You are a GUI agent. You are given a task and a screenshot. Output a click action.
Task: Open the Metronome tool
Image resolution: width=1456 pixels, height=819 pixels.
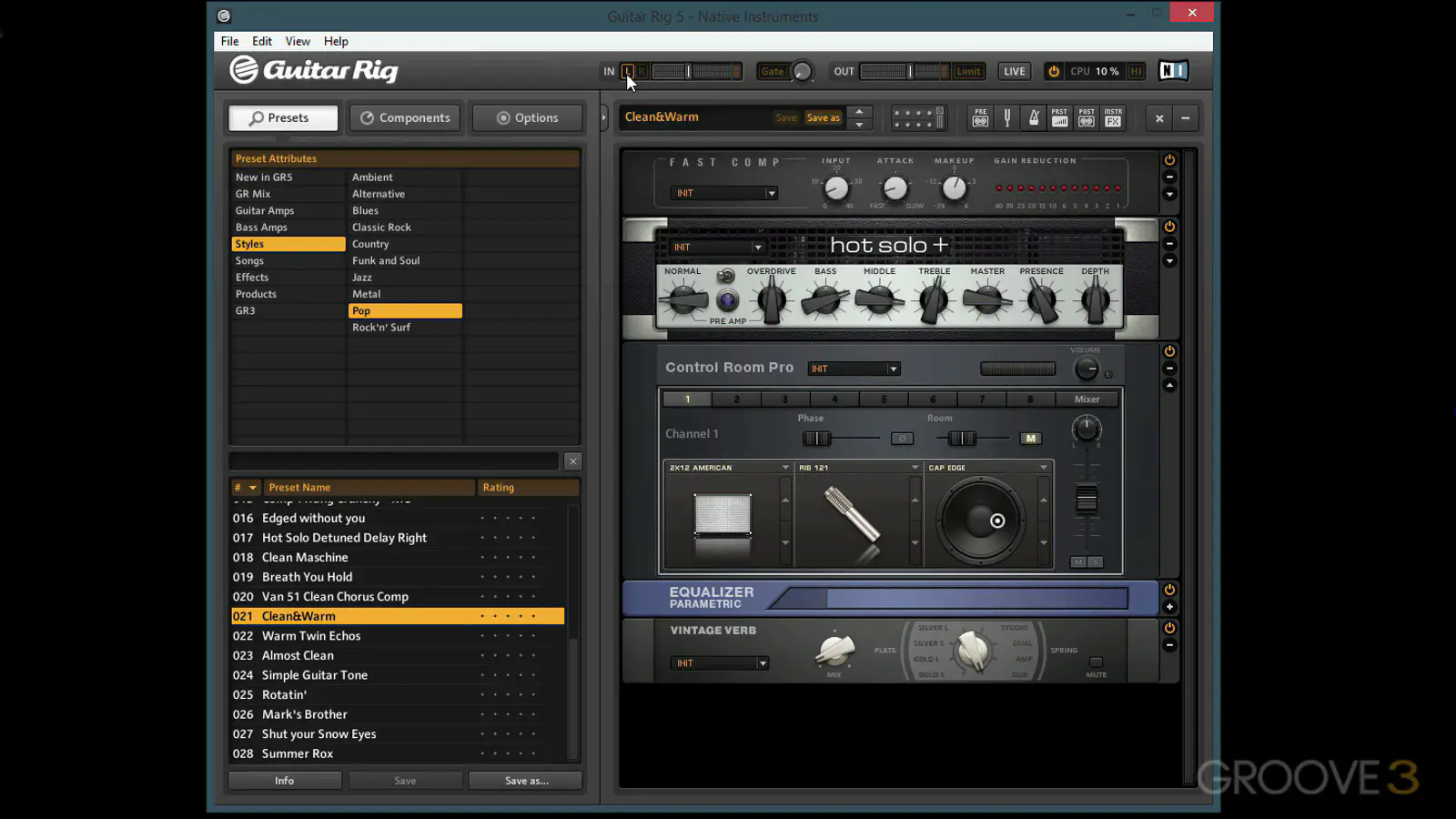coord(1034,118)
